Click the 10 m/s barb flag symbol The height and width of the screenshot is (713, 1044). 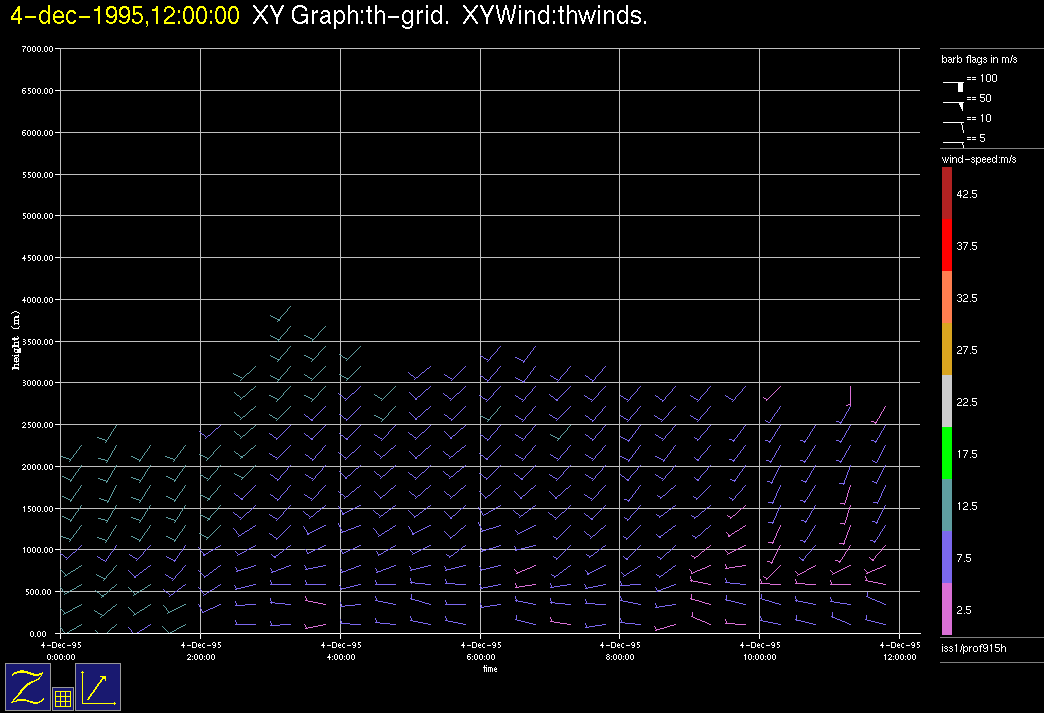[953, 123]
